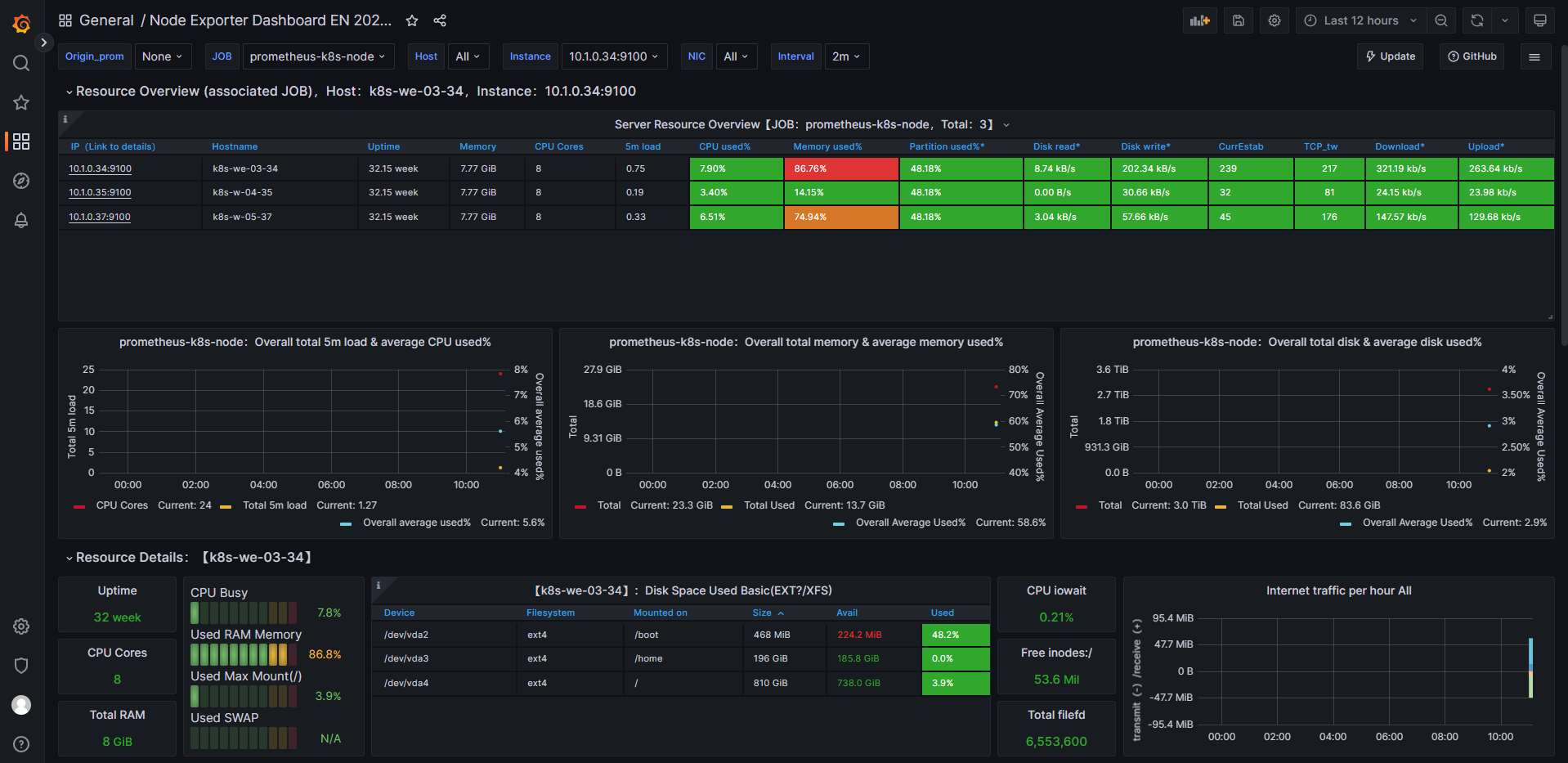Click the Add panel icon

click(x=1200, y=20)
